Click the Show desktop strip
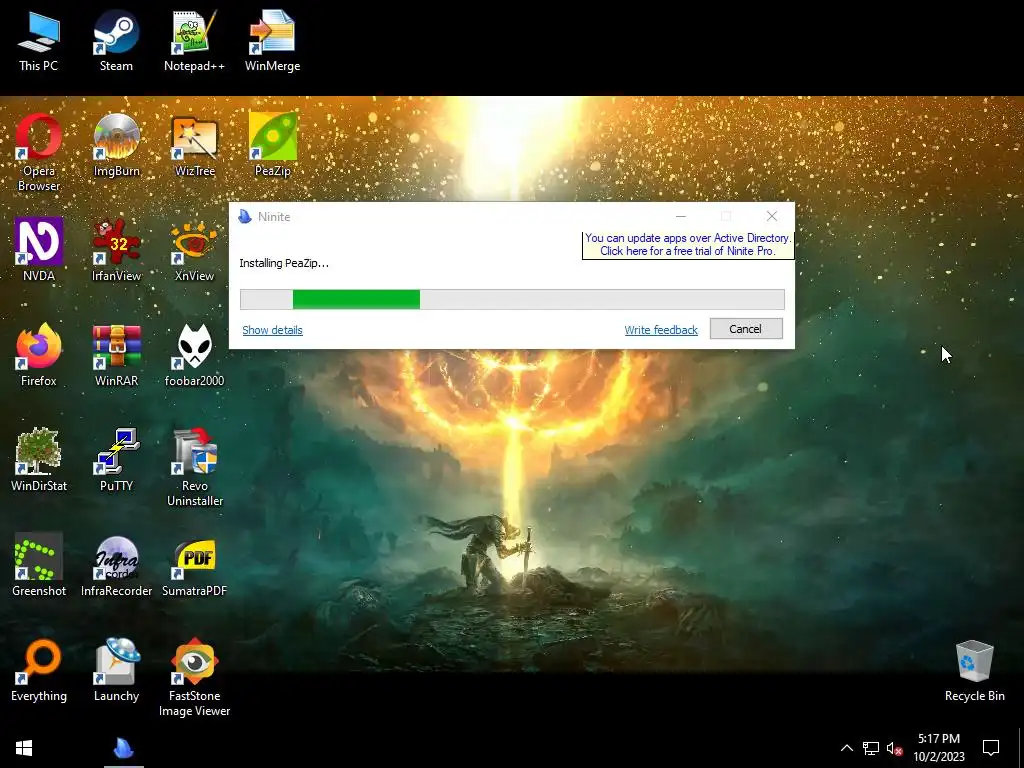Screen dimensions: 1024x768 click(1021, 748)
